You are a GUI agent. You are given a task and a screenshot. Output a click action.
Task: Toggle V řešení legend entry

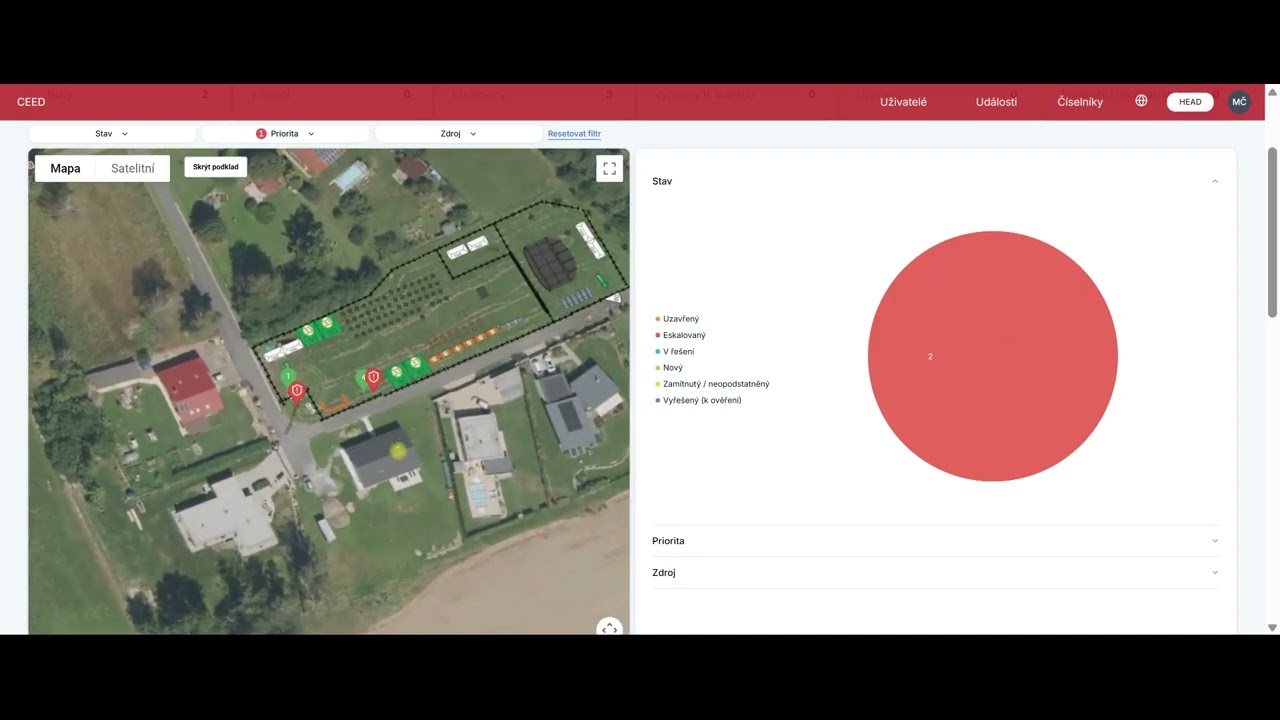pyautogui.click(x=674, y=352)
